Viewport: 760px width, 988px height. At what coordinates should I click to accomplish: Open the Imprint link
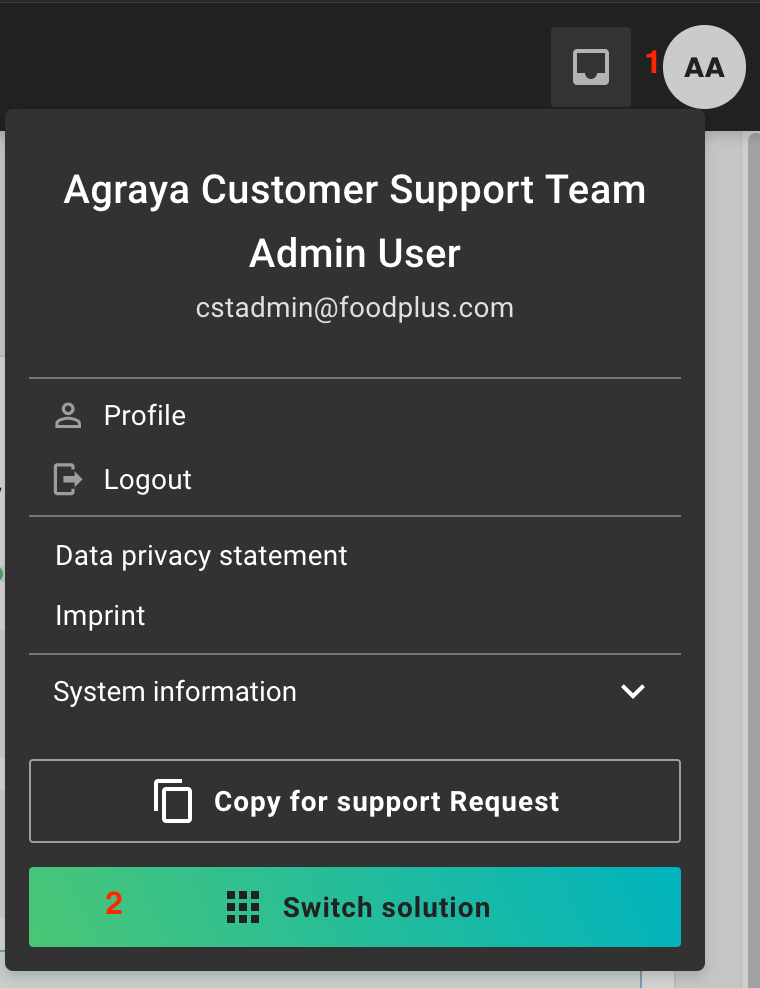pos(100,615)
